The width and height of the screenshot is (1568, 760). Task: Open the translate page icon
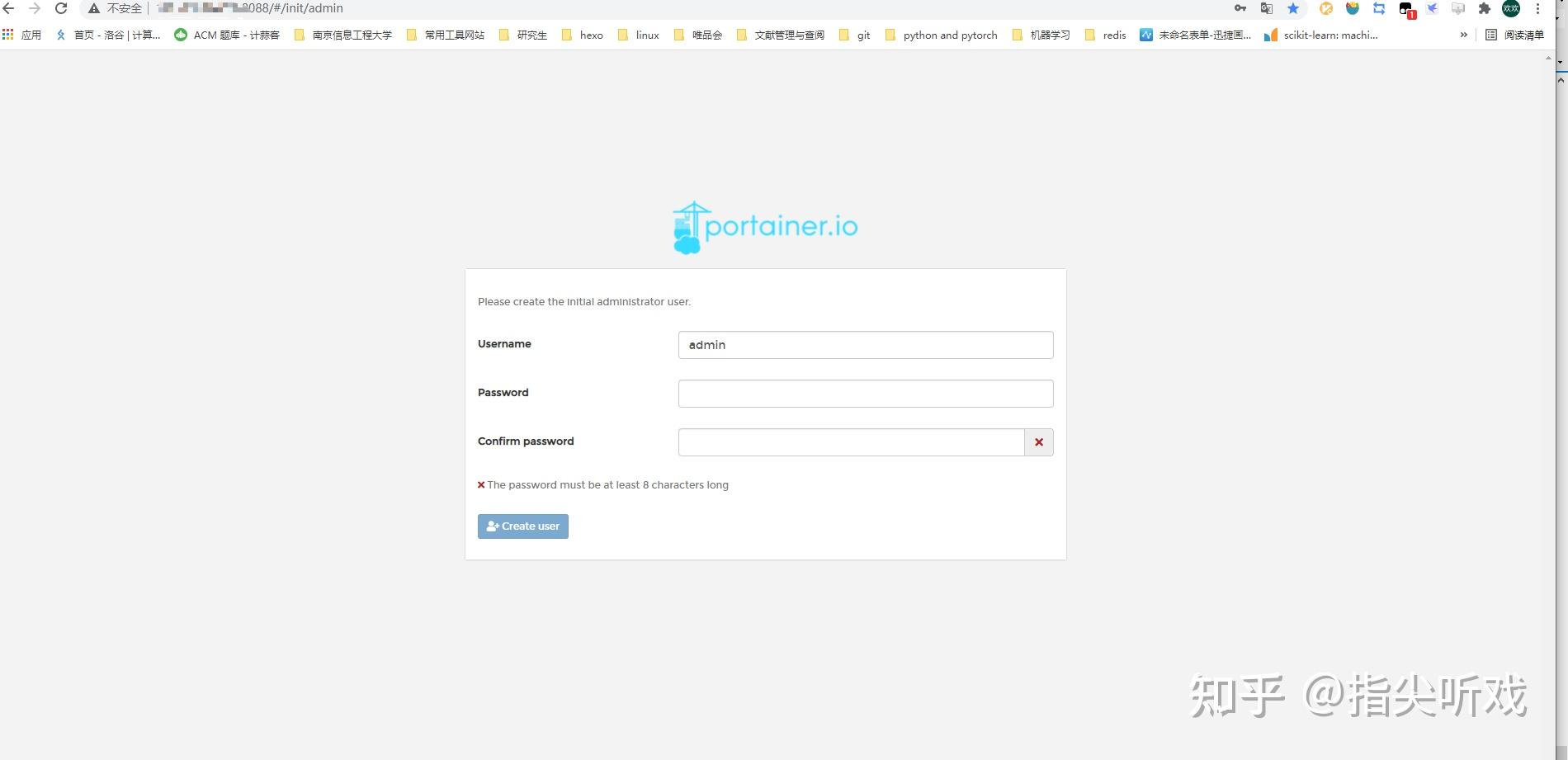point(1267,8)
